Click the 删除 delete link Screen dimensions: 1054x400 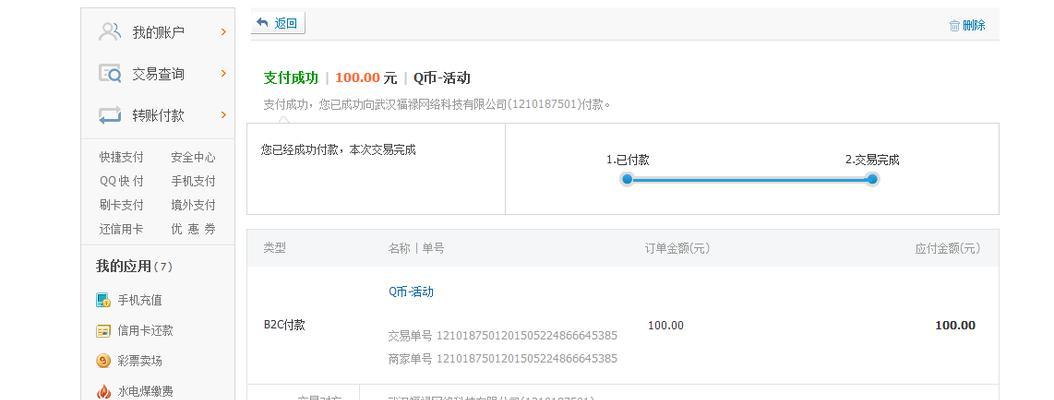coord(974,26)
